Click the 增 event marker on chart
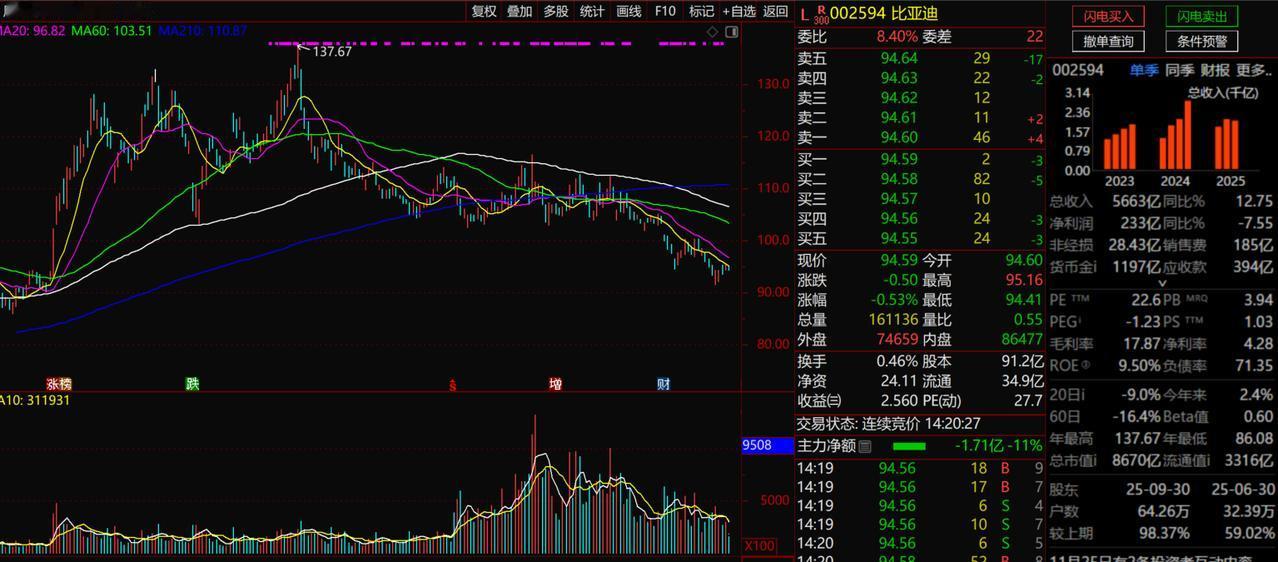The height and width of the screenshot is (562, 1278). click(555, 384)
